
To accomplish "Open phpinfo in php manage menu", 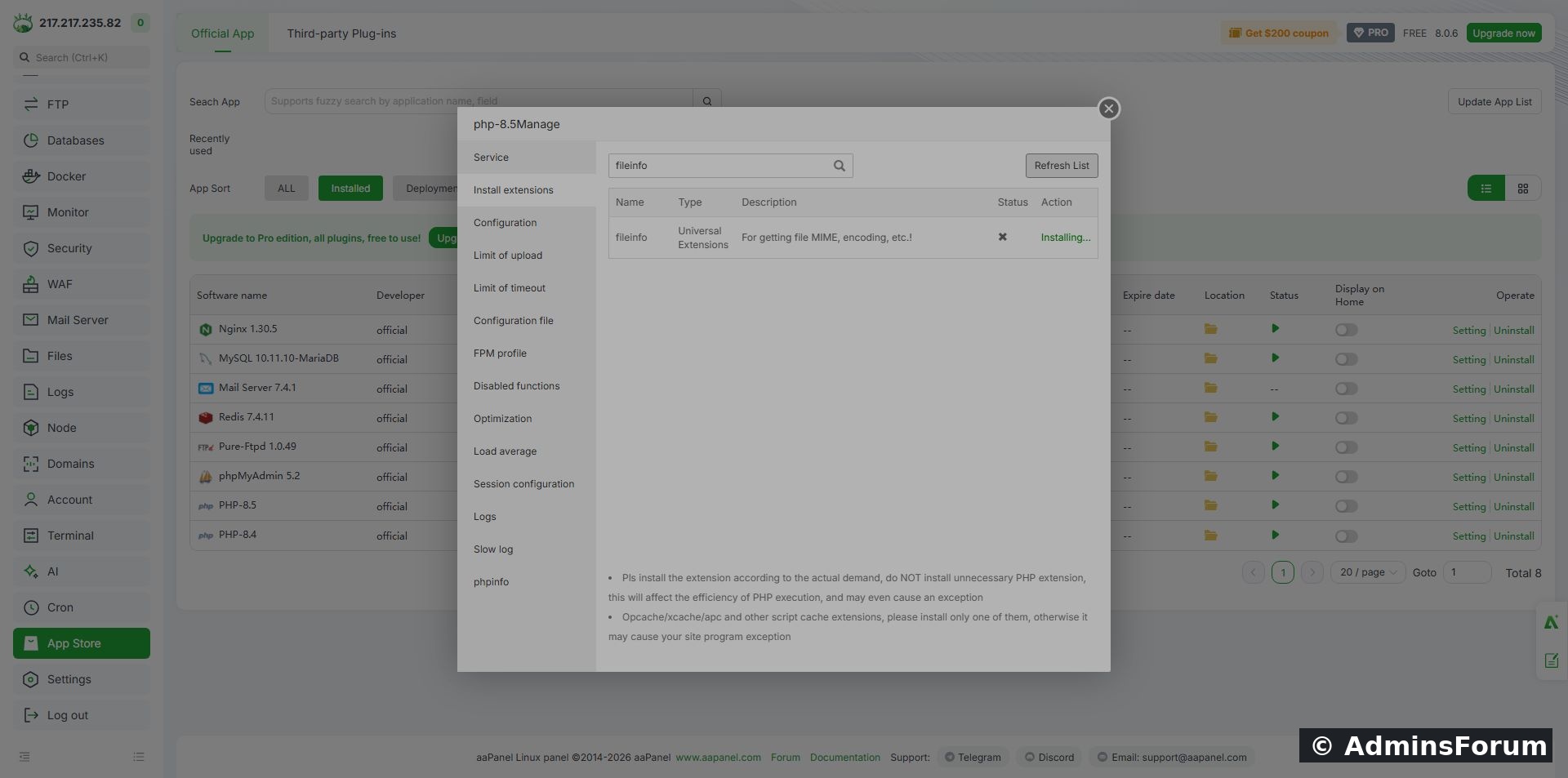I will click(x=527, y=582).
